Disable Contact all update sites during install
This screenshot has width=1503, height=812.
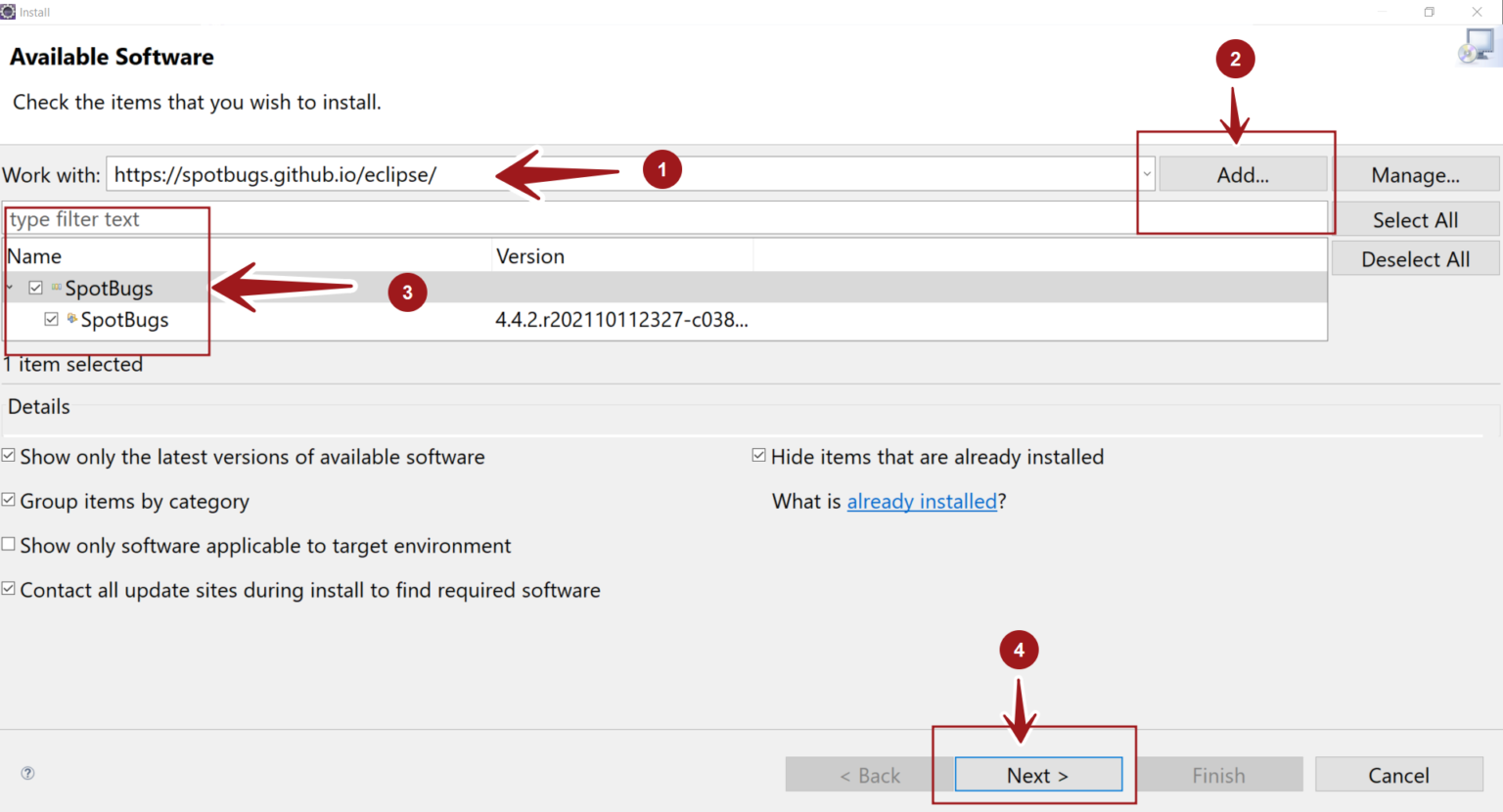9,590
